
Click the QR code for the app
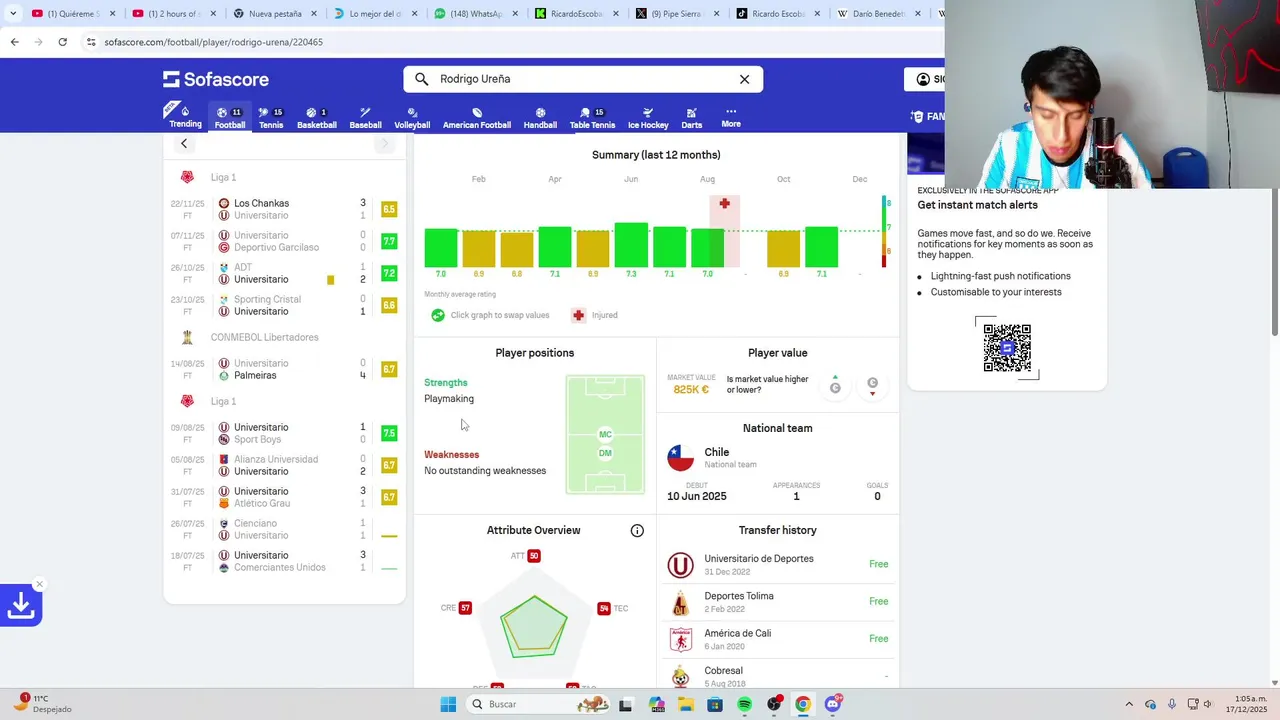click(x=1007, y=348)
